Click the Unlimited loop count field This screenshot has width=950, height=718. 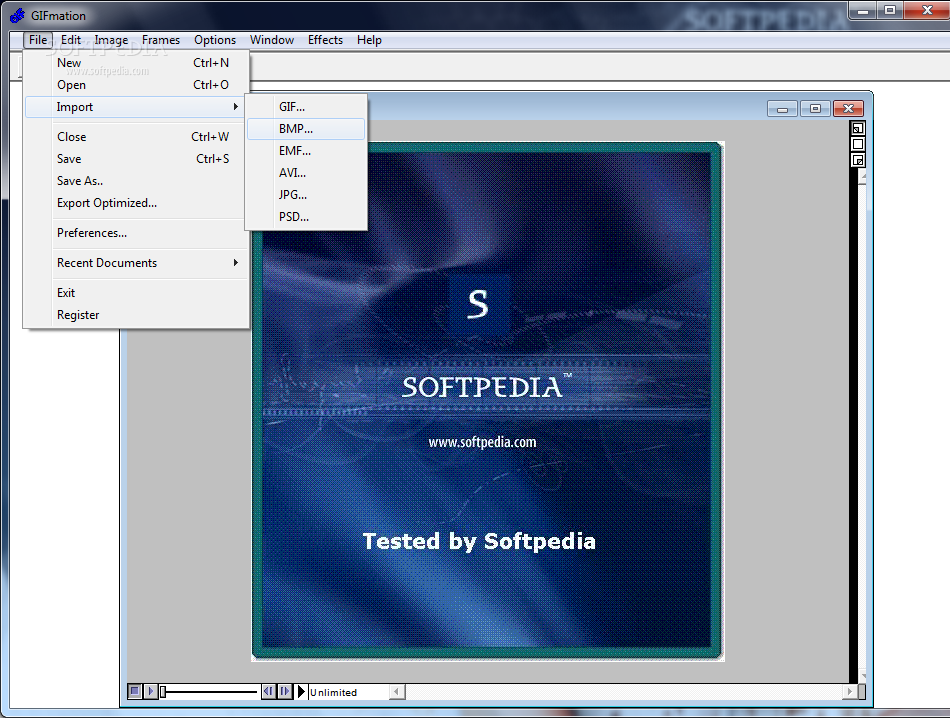click(x=349, y=692)
